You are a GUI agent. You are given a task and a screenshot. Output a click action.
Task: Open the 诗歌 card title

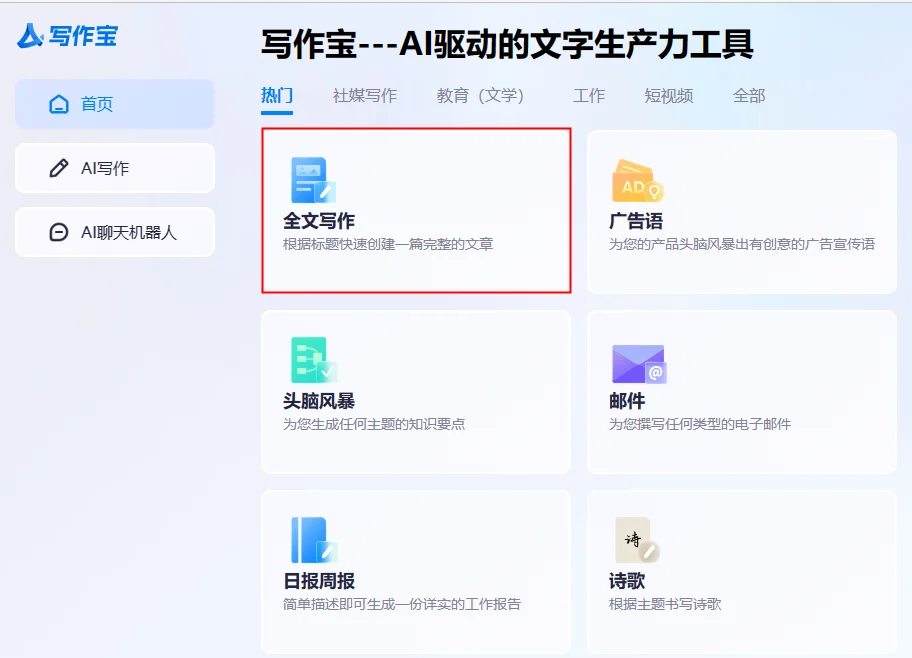(627, 581)
